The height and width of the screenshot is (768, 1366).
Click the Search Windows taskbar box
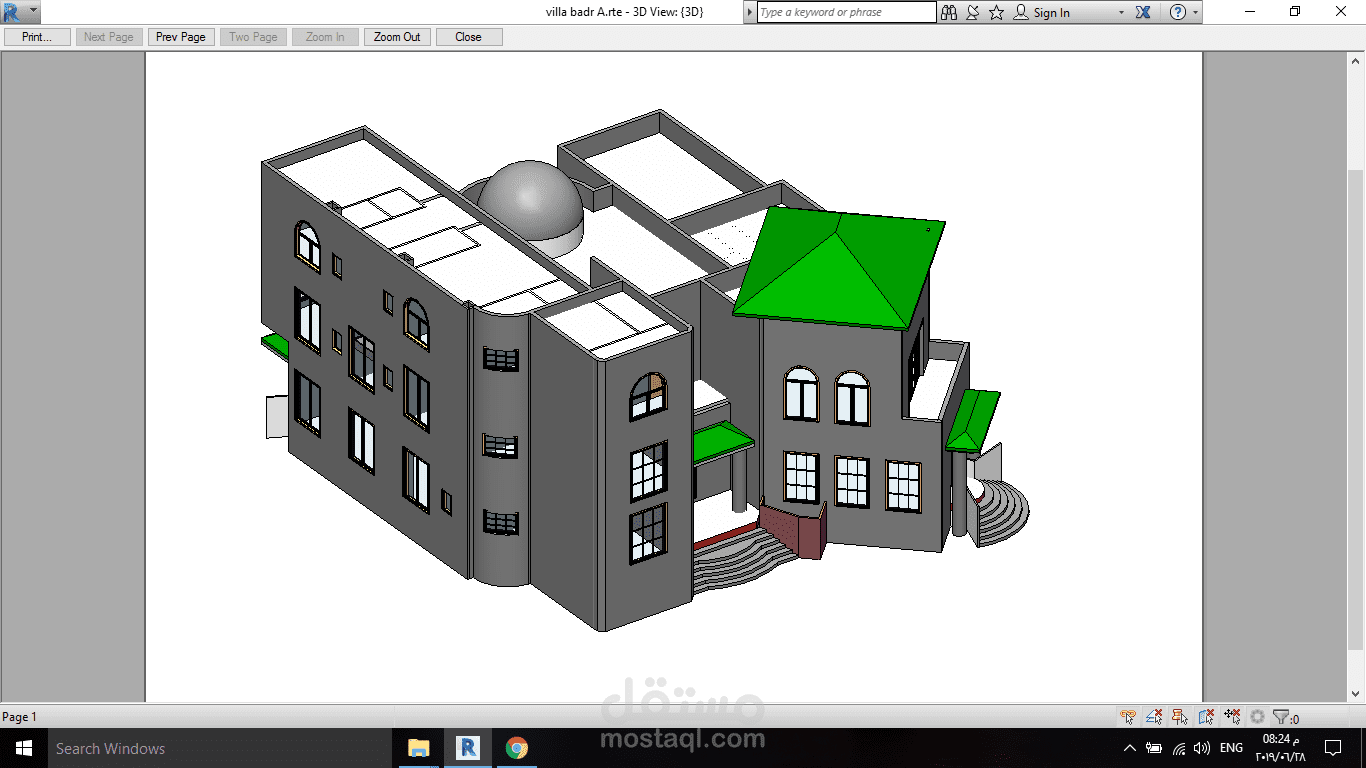click(219, 748)
